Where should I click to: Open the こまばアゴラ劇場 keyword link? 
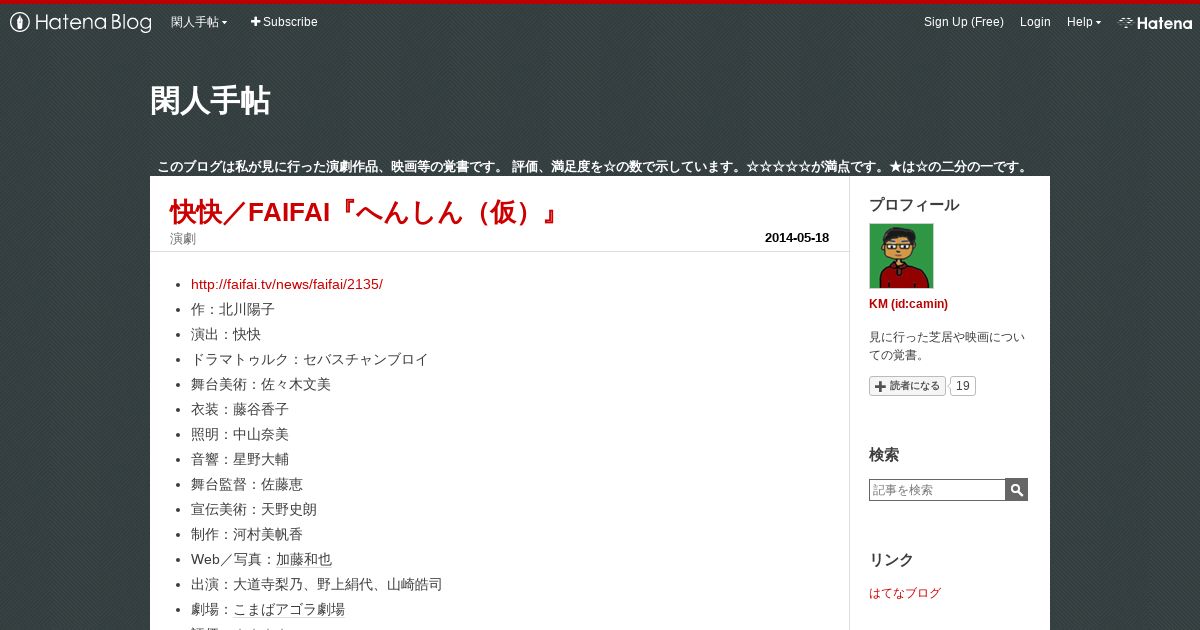tap(289, 609)
